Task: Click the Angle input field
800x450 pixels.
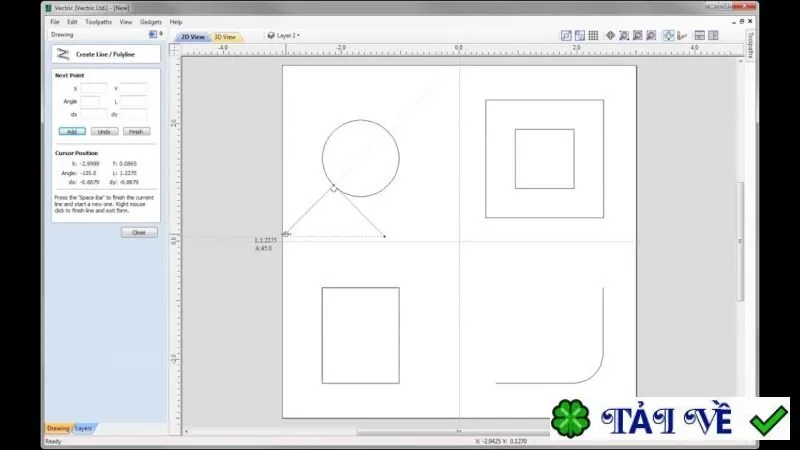Action: click(90, 102)
